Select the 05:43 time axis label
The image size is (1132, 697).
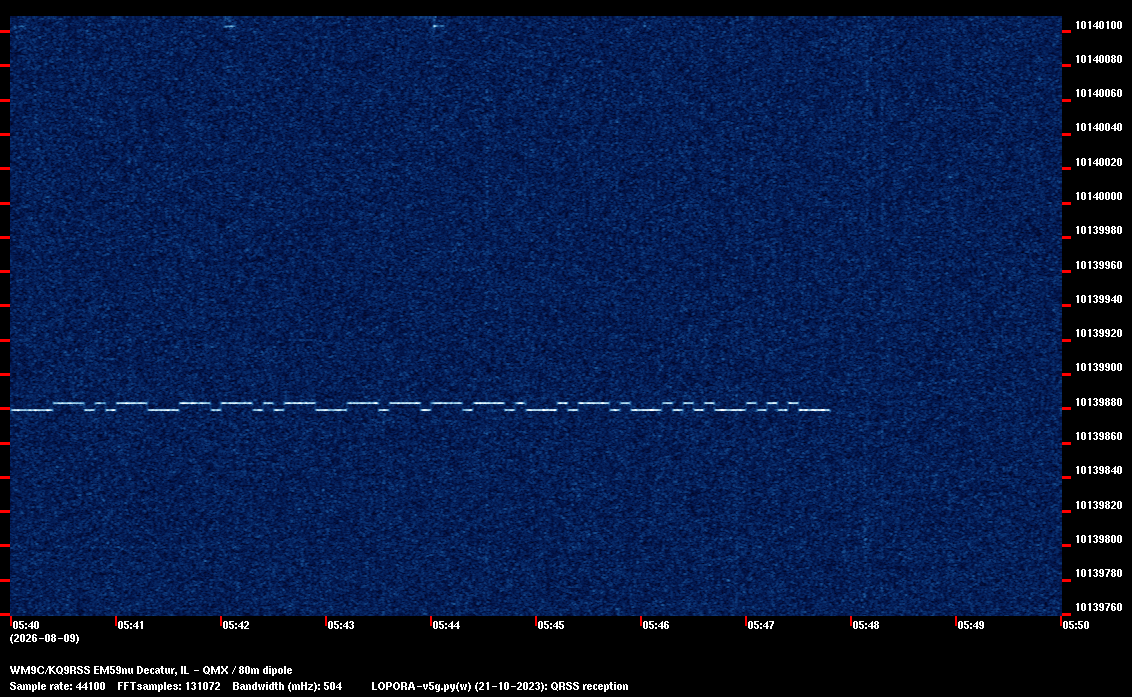[x=341, y=625]
